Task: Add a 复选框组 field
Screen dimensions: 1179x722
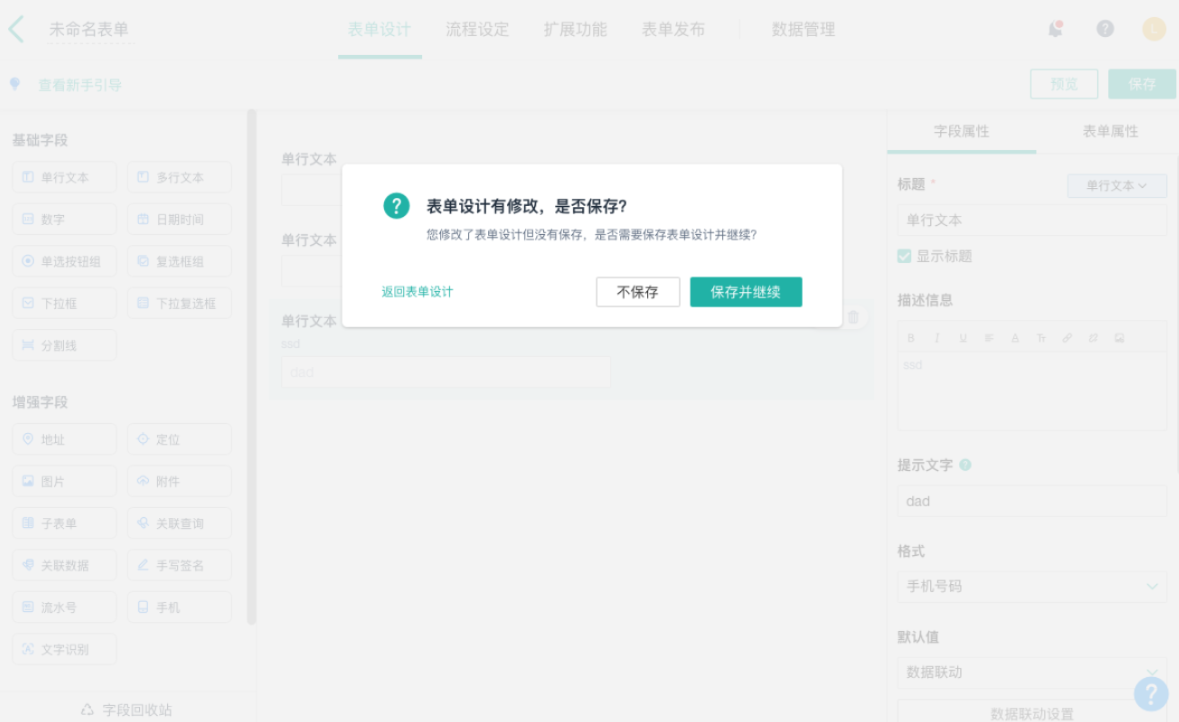Action: (x=180, y=262)
